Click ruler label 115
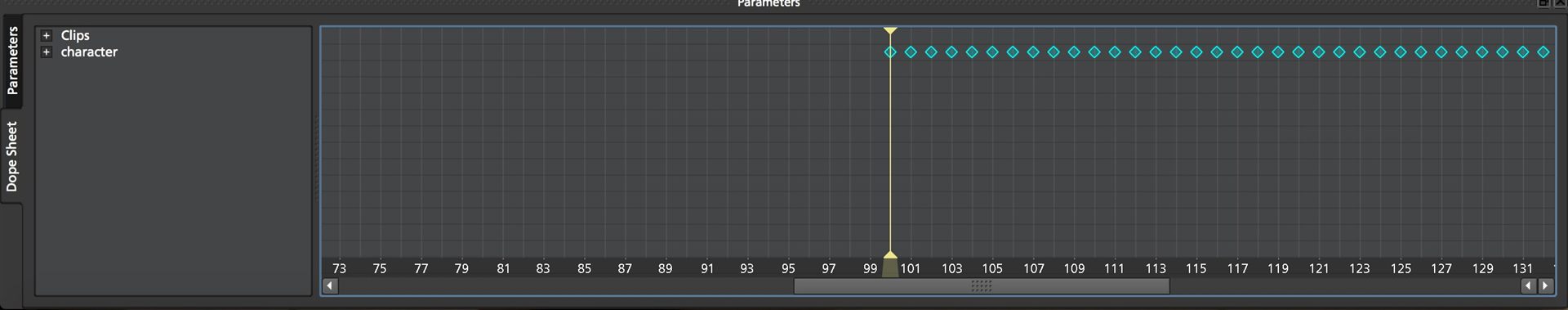 click(x=1196, y=268)
